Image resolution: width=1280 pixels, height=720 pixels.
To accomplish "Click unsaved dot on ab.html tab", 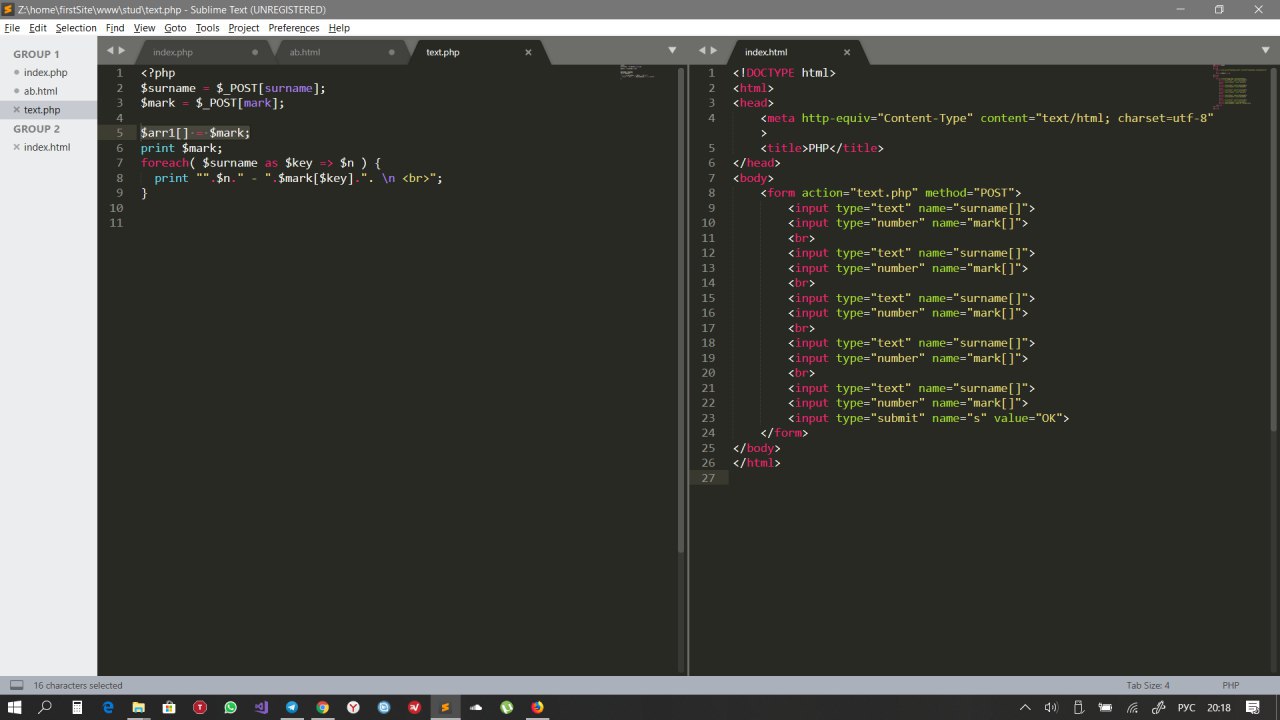I will click(391, 52).
